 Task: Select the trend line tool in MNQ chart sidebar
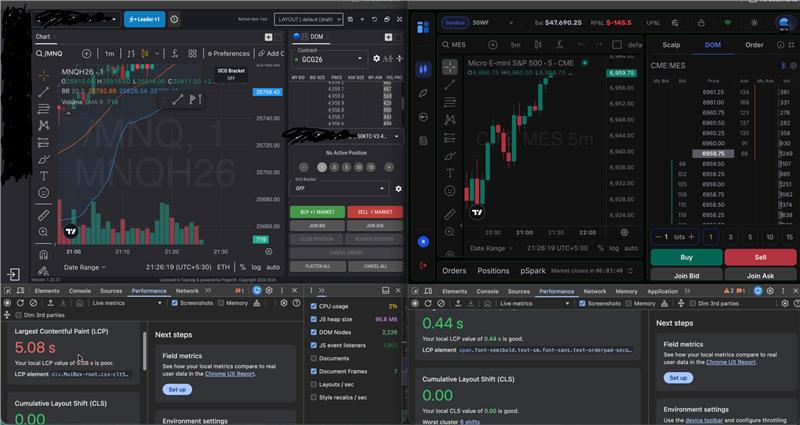[44, 92]
